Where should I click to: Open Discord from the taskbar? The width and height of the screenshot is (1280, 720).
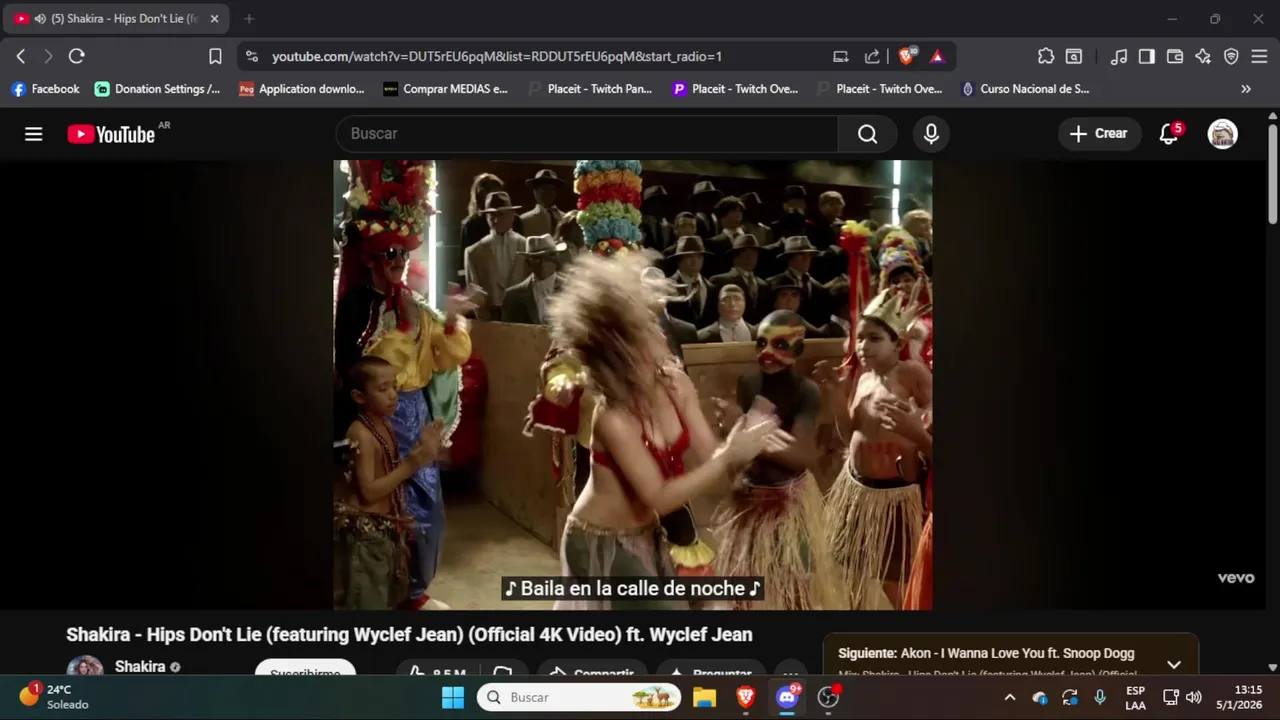coord(788,698)
